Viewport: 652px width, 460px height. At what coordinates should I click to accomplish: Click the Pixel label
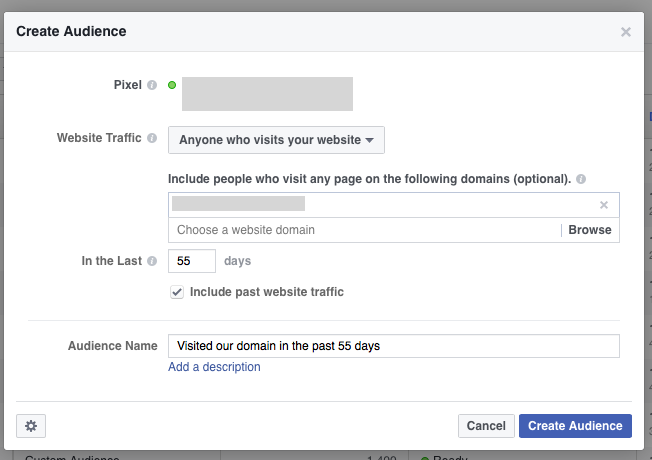click(128, 85)
